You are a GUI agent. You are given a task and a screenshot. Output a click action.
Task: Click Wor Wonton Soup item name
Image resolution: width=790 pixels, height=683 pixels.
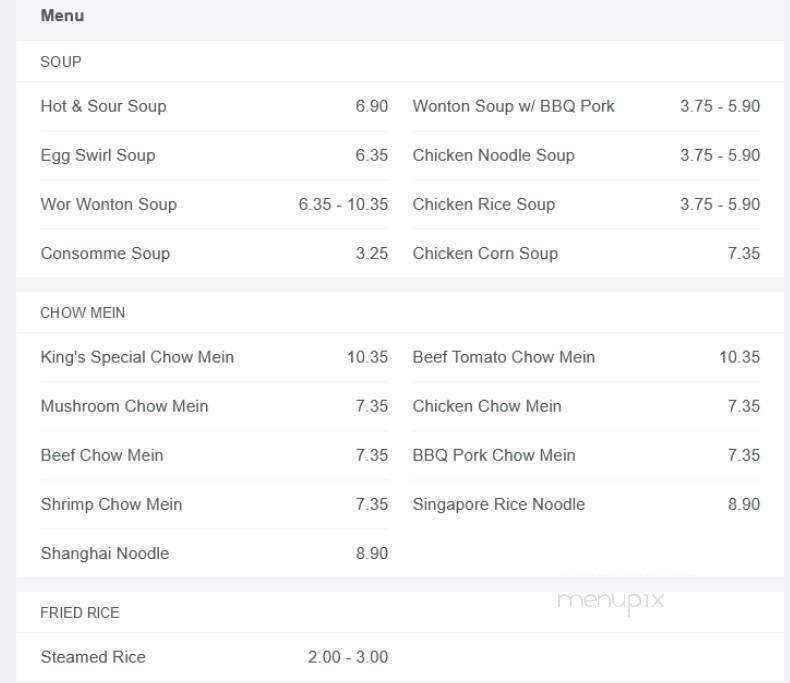point(108,204)
